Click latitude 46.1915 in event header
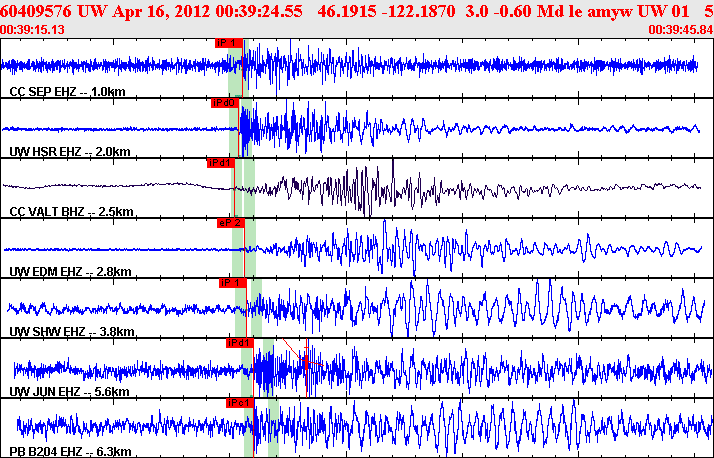The height and width of the screenshot is (458, 714). (345, 11)
